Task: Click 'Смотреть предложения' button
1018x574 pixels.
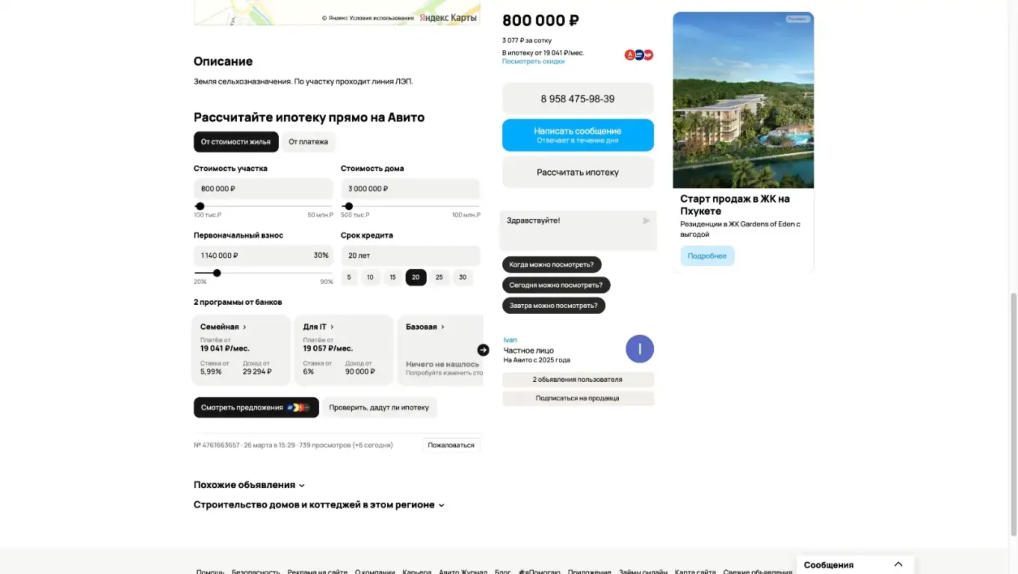Action: coord(256,407)
